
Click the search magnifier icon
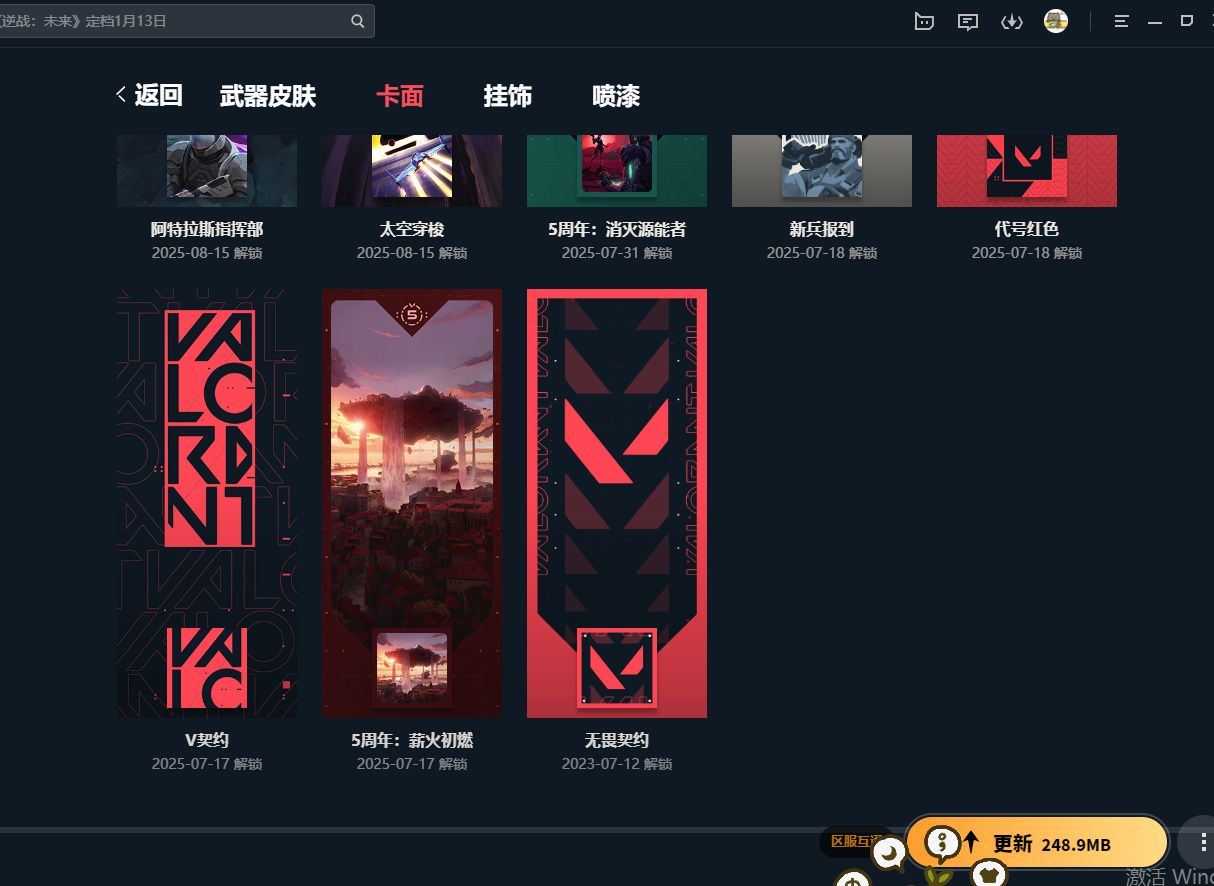tap(357, 21)
